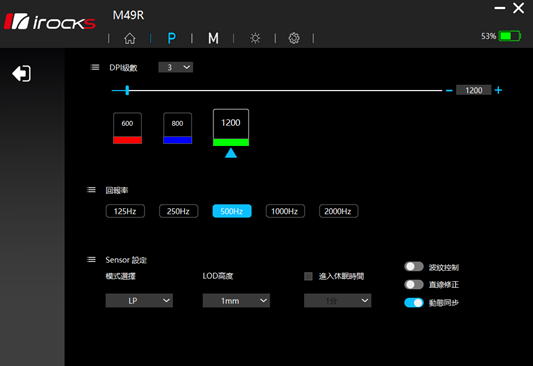Switch to the P performance tab
533x366 pixels.
172,38
